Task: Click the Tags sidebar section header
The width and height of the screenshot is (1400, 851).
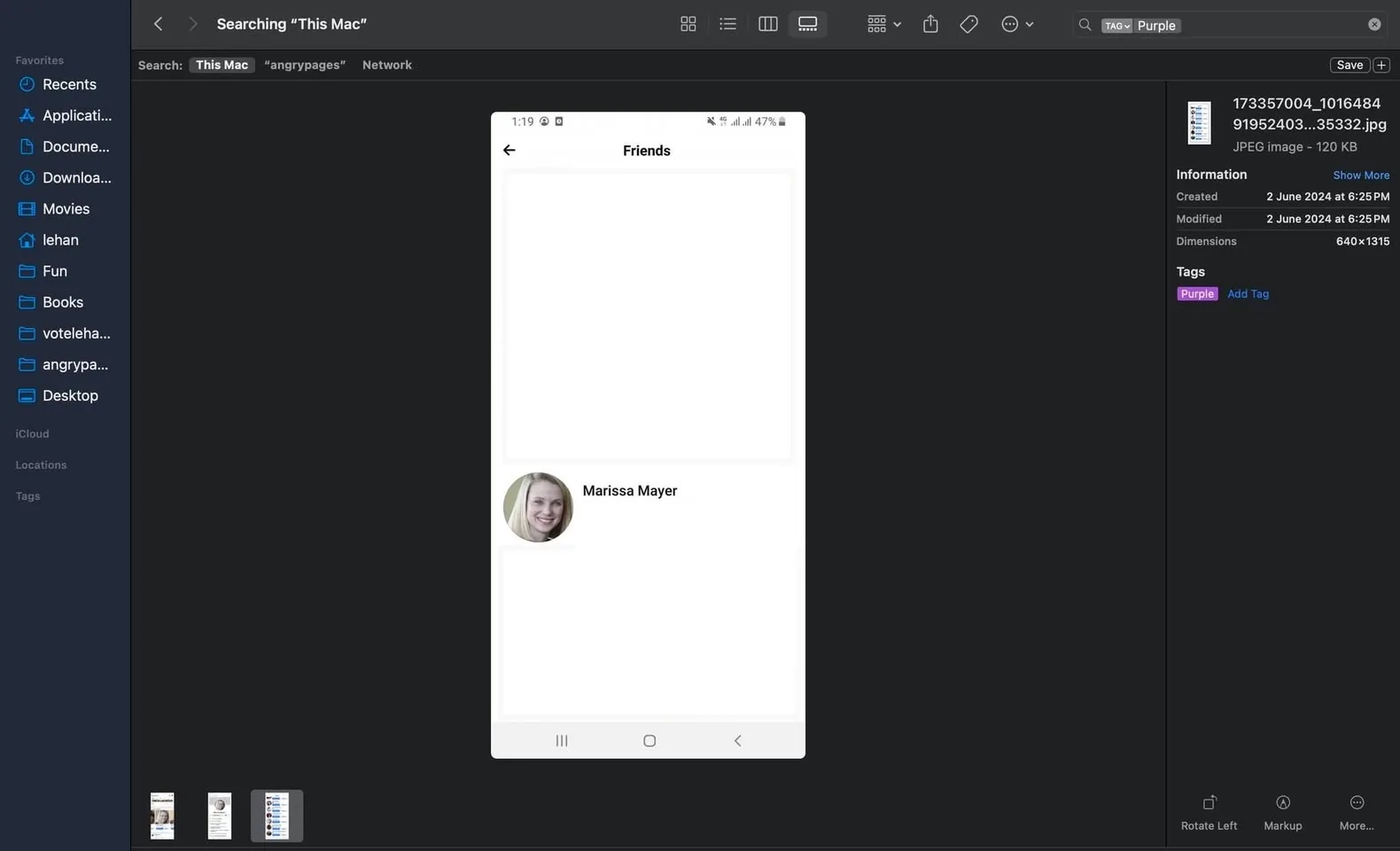Action: coord(27,496)
